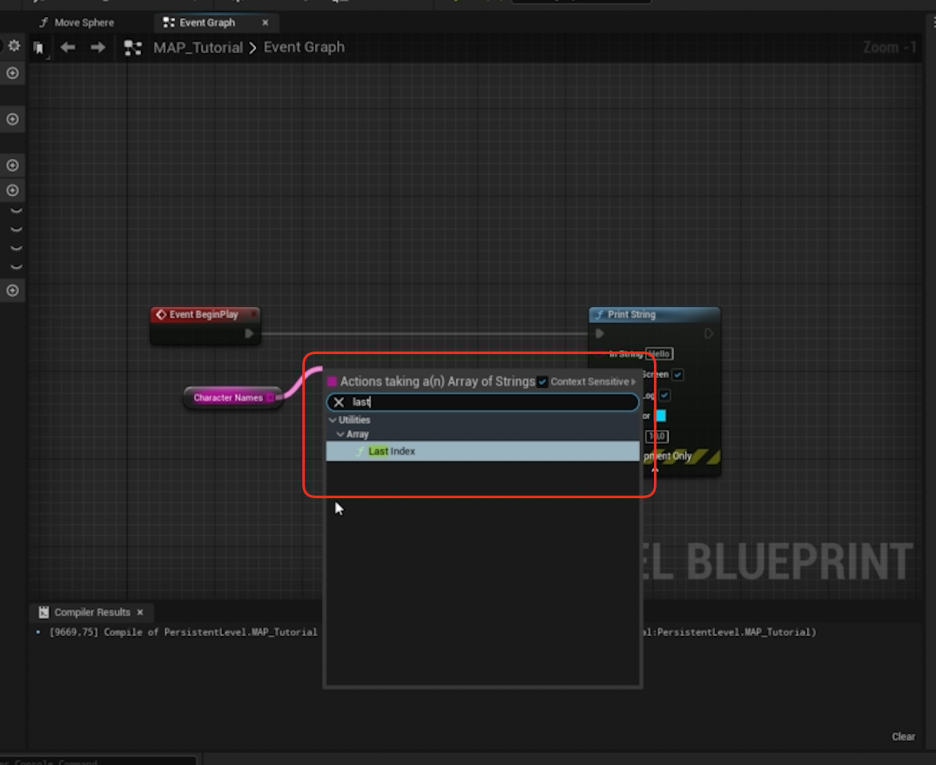Focus the action search box containing last

coord(482,402)
